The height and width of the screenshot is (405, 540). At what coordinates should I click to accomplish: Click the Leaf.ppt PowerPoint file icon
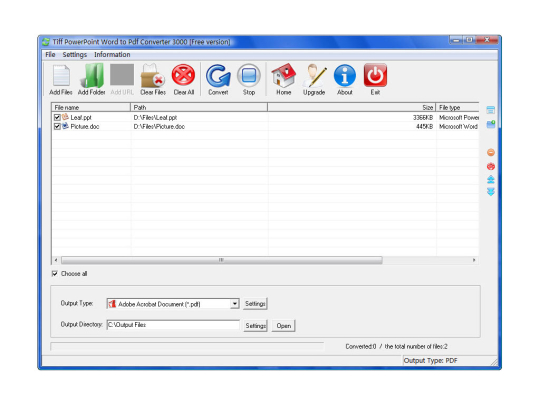[x=65, y=117]
